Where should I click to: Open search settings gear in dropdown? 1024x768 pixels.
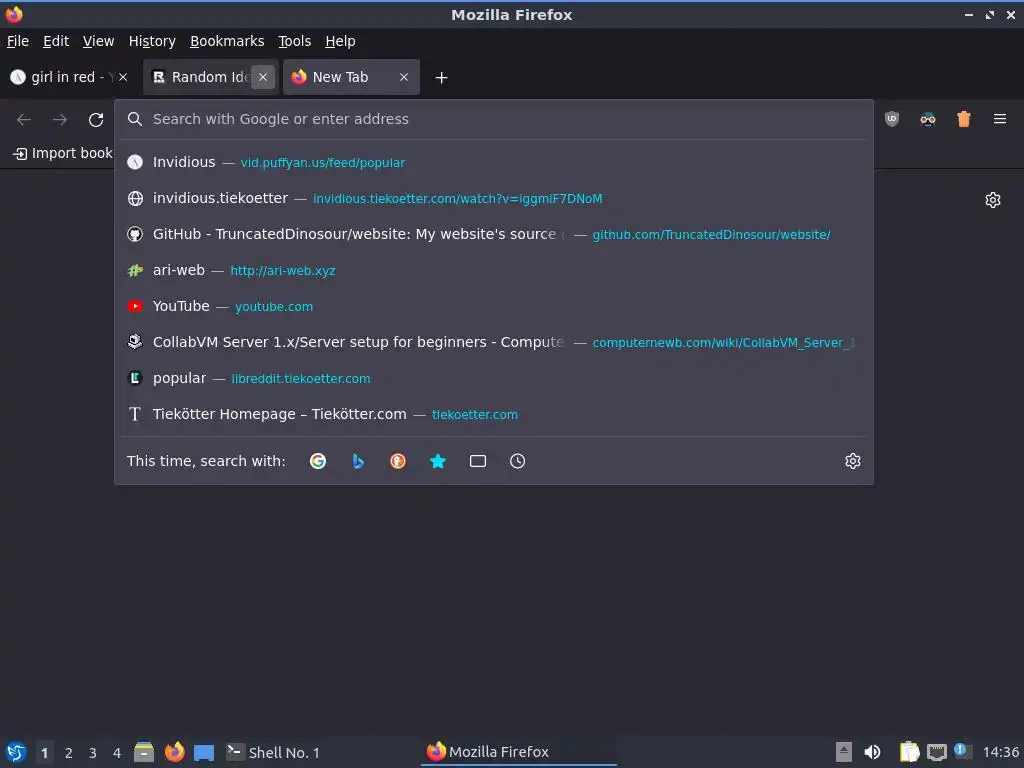853,461
